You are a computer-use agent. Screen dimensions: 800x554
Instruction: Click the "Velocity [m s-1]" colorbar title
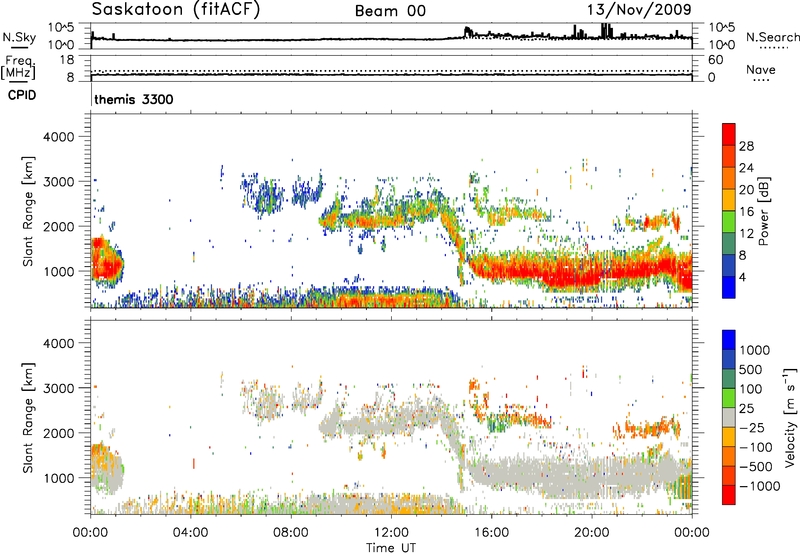click(x=790, y=417)
